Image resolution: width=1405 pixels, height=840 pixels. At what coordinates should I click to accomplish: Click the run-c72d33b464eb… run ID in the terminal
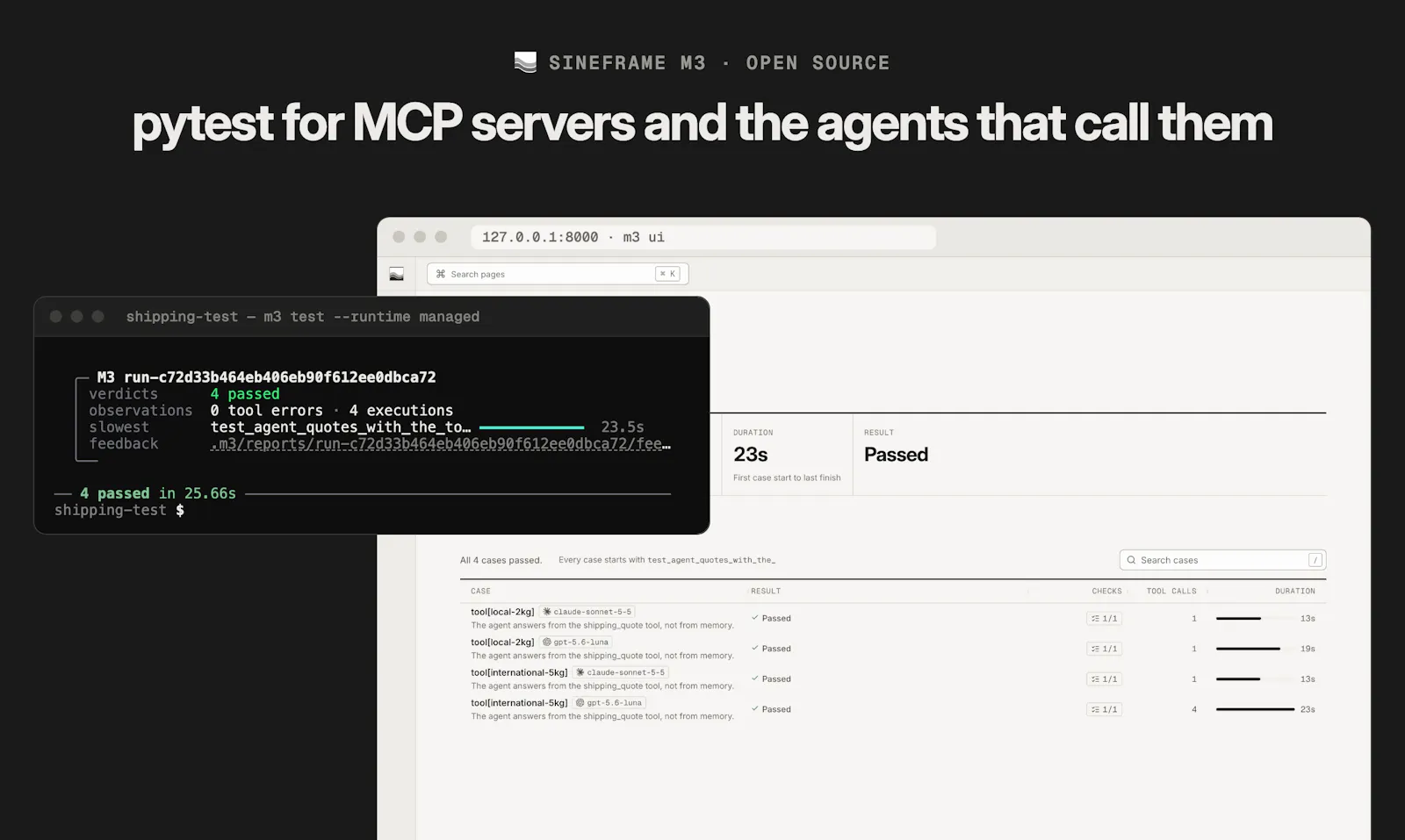pos(279,377)
